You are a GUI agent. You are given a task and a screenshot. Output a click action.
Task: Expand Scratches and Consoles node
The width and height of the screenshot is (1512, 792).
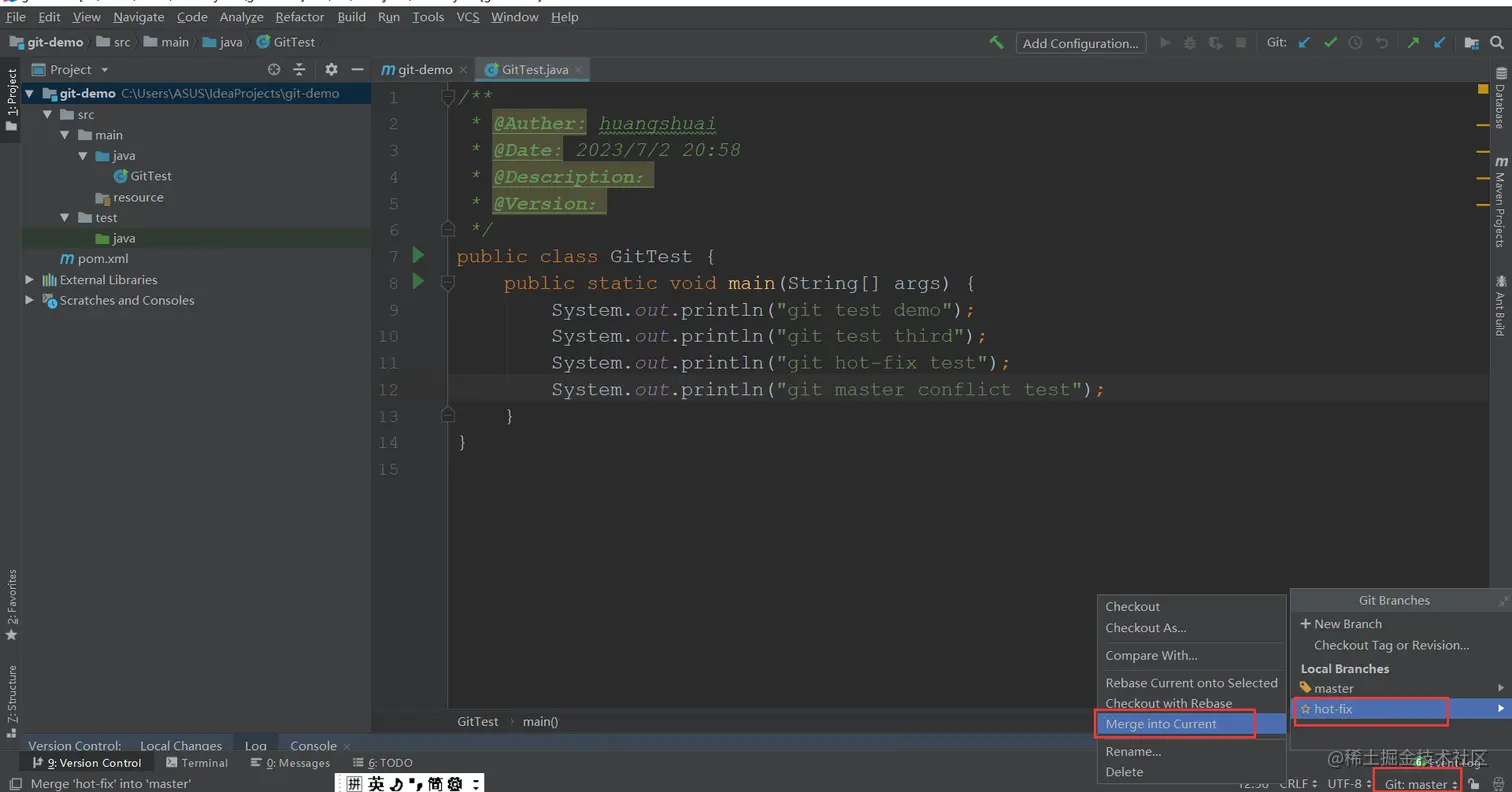point(29,301)
